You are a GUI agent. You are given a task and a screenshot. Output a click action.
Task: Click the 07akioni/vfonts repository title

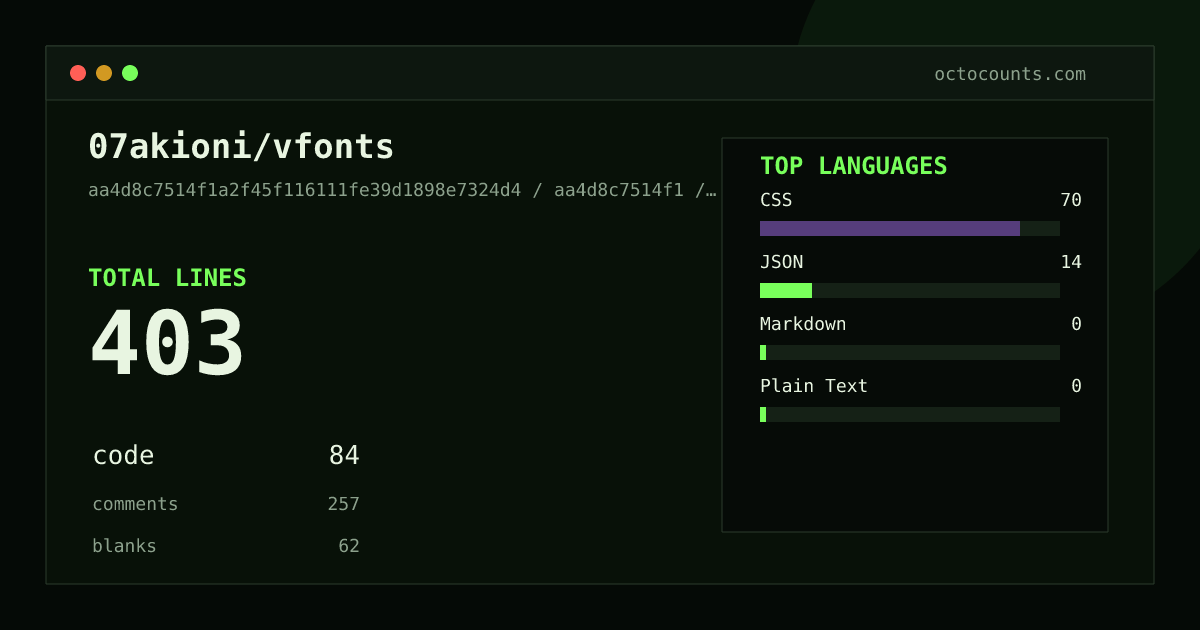[242, 147]
